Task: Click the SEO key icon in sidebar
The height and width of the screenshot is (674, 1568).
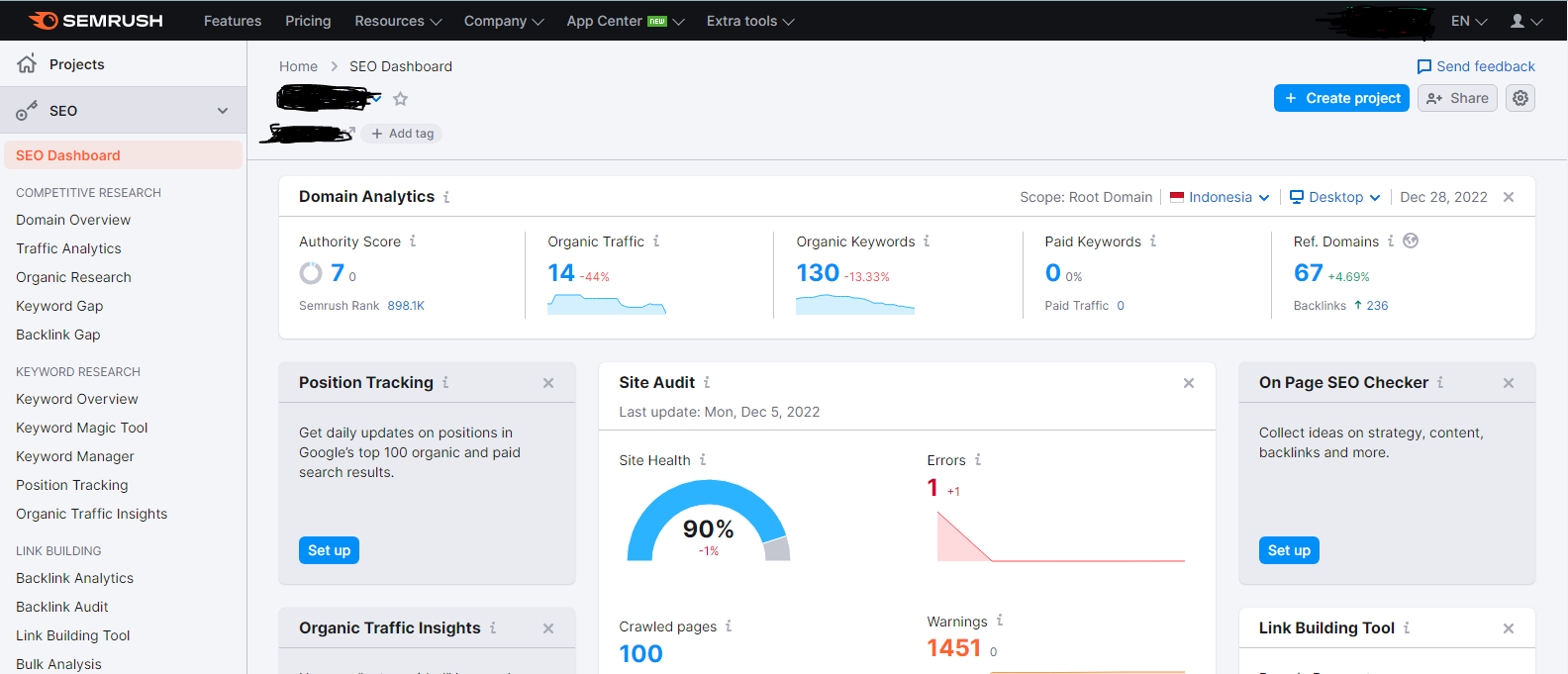Action: [27, 111]
